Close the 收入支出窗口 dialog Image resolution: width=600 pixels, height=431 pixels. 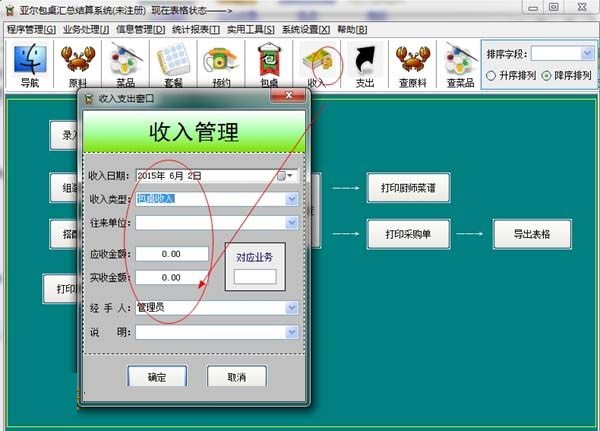[289, 95]
